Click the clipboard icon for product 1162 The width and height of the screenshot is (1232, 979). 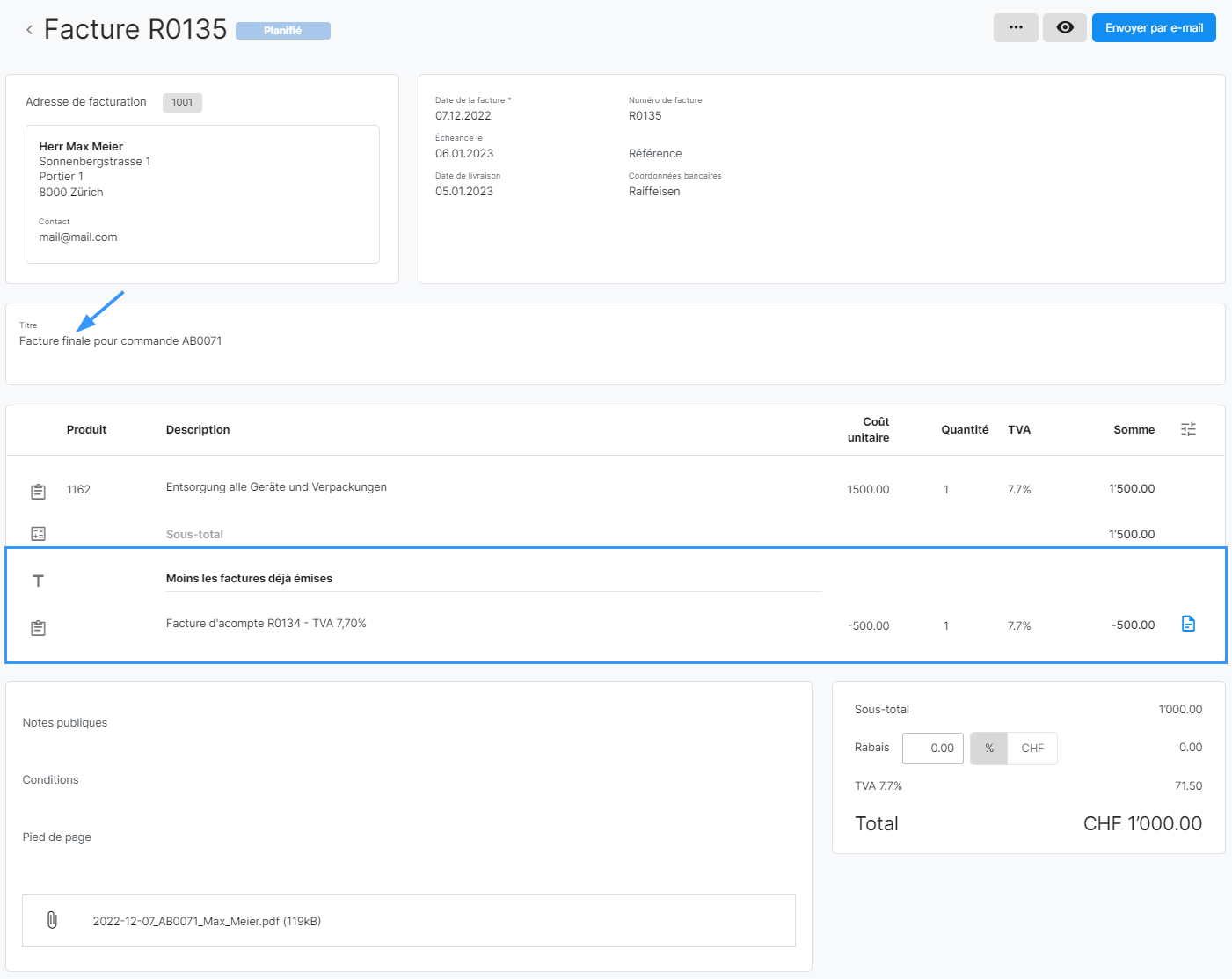(x=38, y=491)
